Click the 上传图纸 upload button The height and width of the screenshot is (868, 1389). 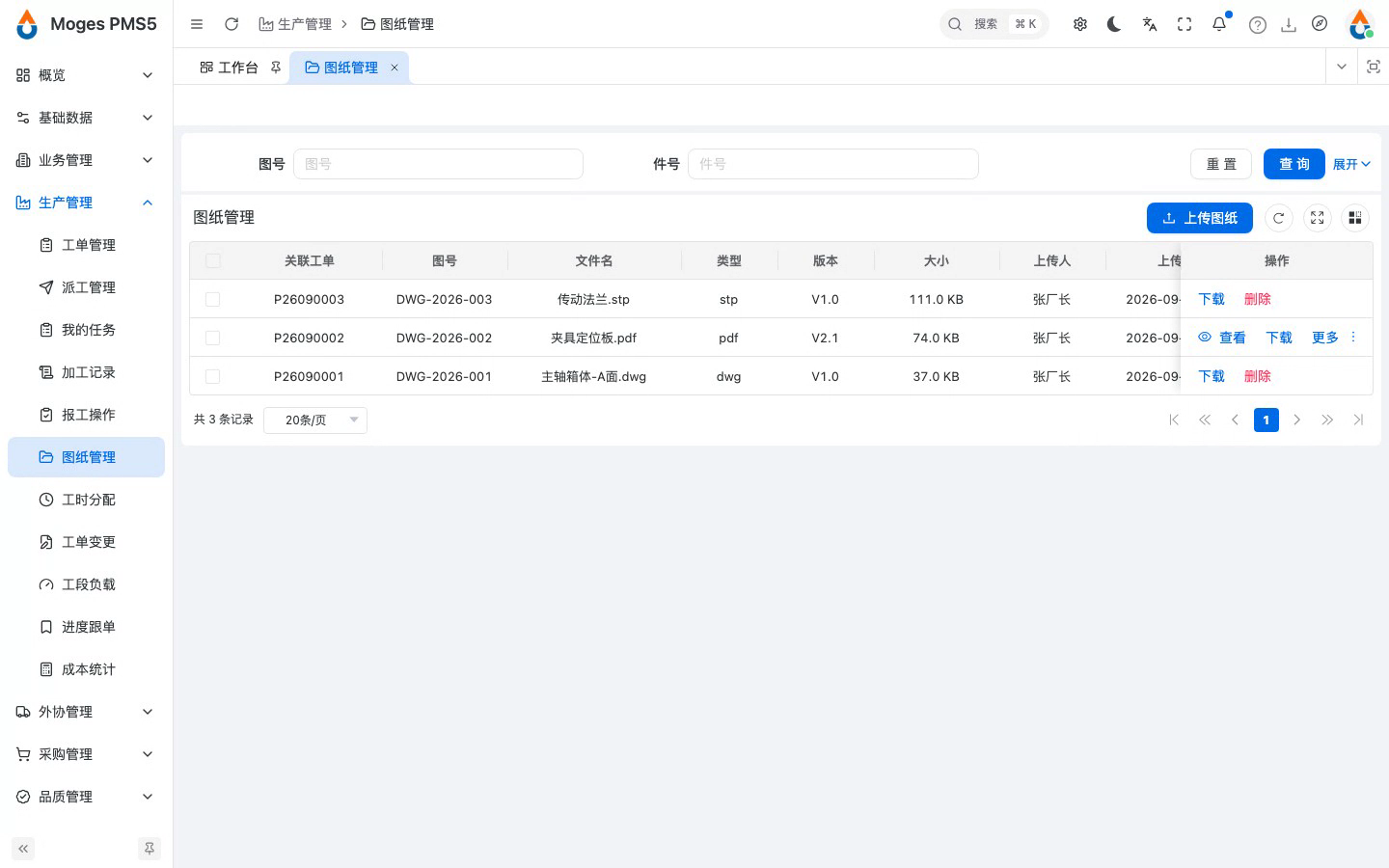click(x=1200, y=218)
